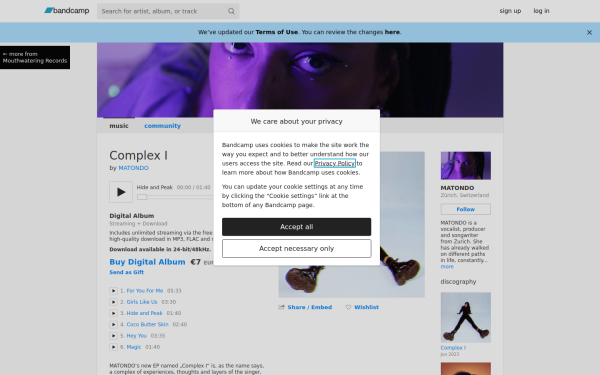Screen dimensions: 600x375
Task: Open the Hey You track link
Action: pos(137,336)
